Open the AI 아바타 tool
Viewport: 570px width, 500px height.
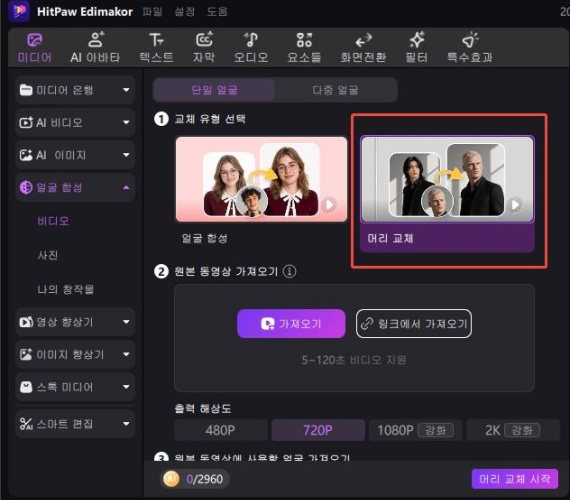point(95,47)
